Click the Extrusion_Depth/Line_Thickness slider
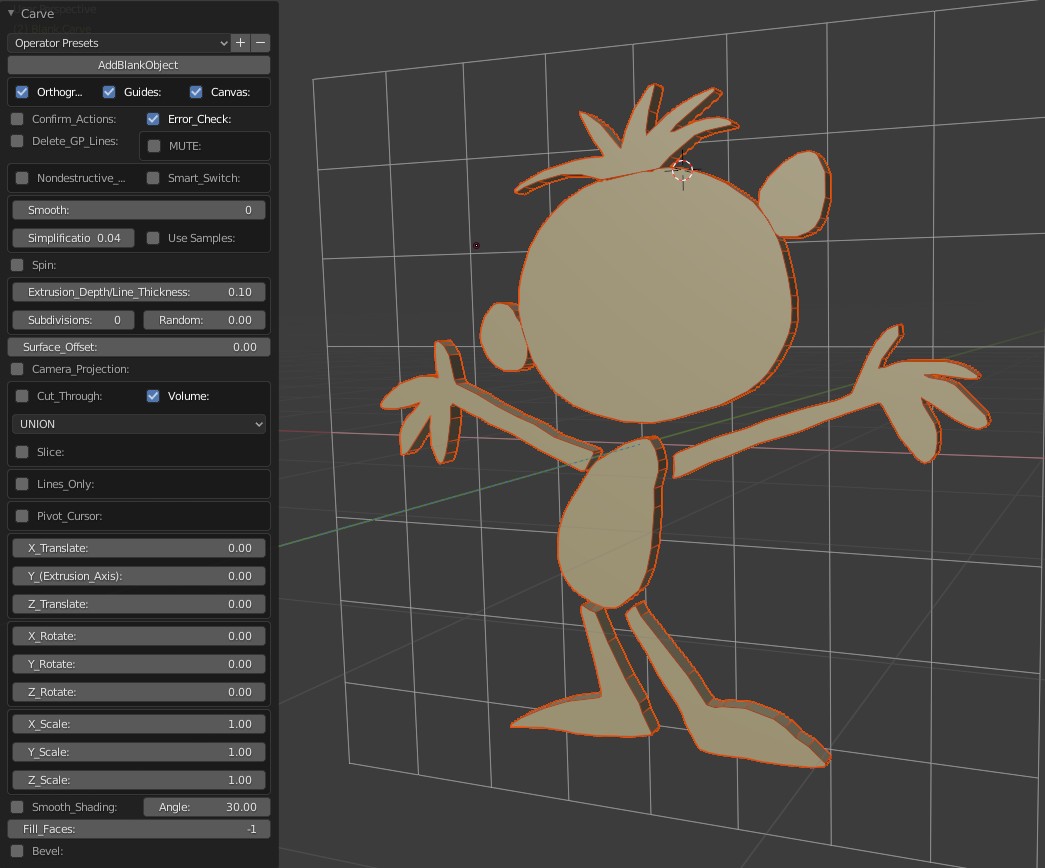The height and width of the screenshot is (868, 1045). (139, 292)
